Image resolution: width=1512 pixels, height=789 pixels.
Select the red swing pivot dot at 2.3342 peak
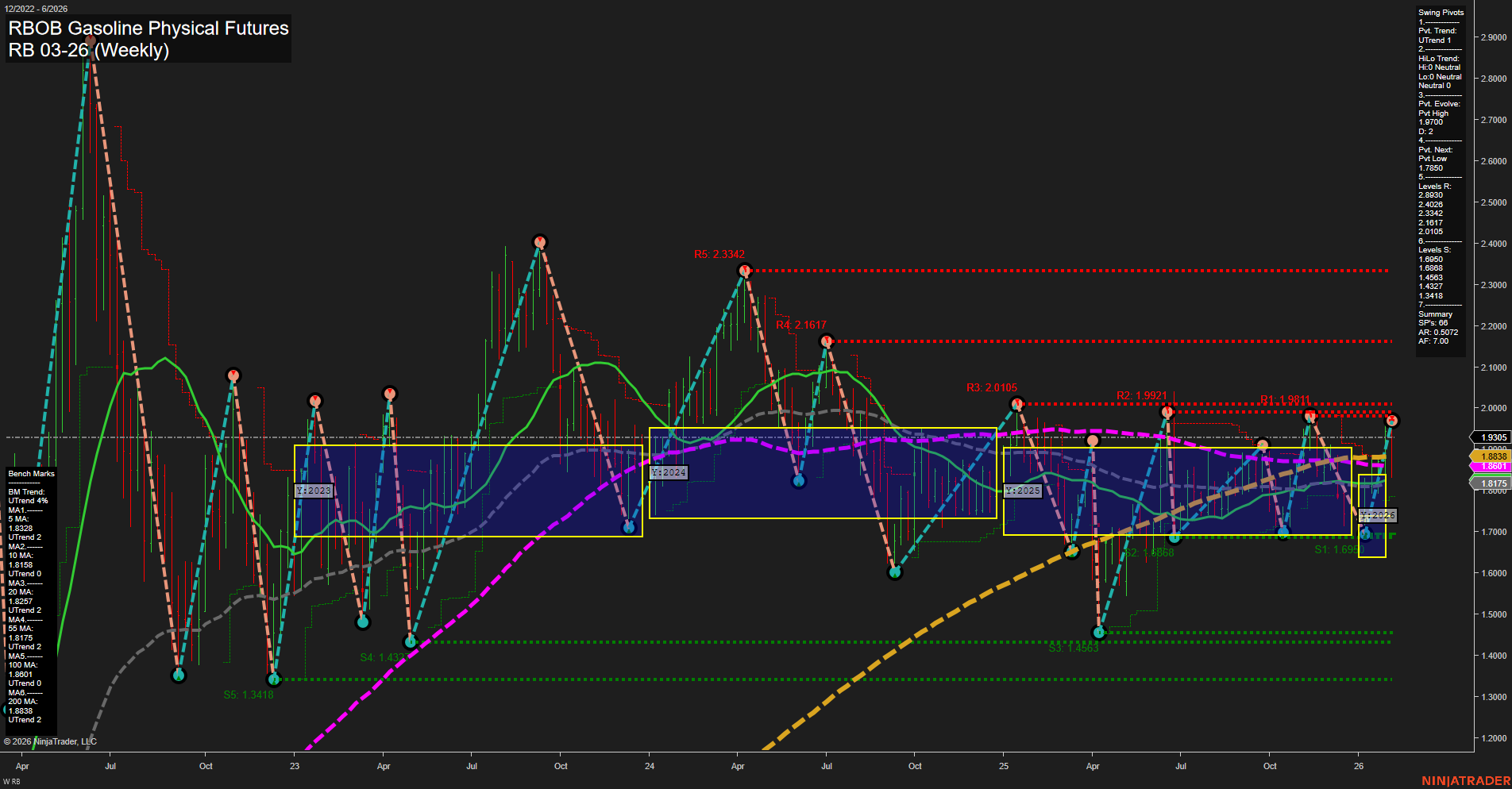point(743,270)
